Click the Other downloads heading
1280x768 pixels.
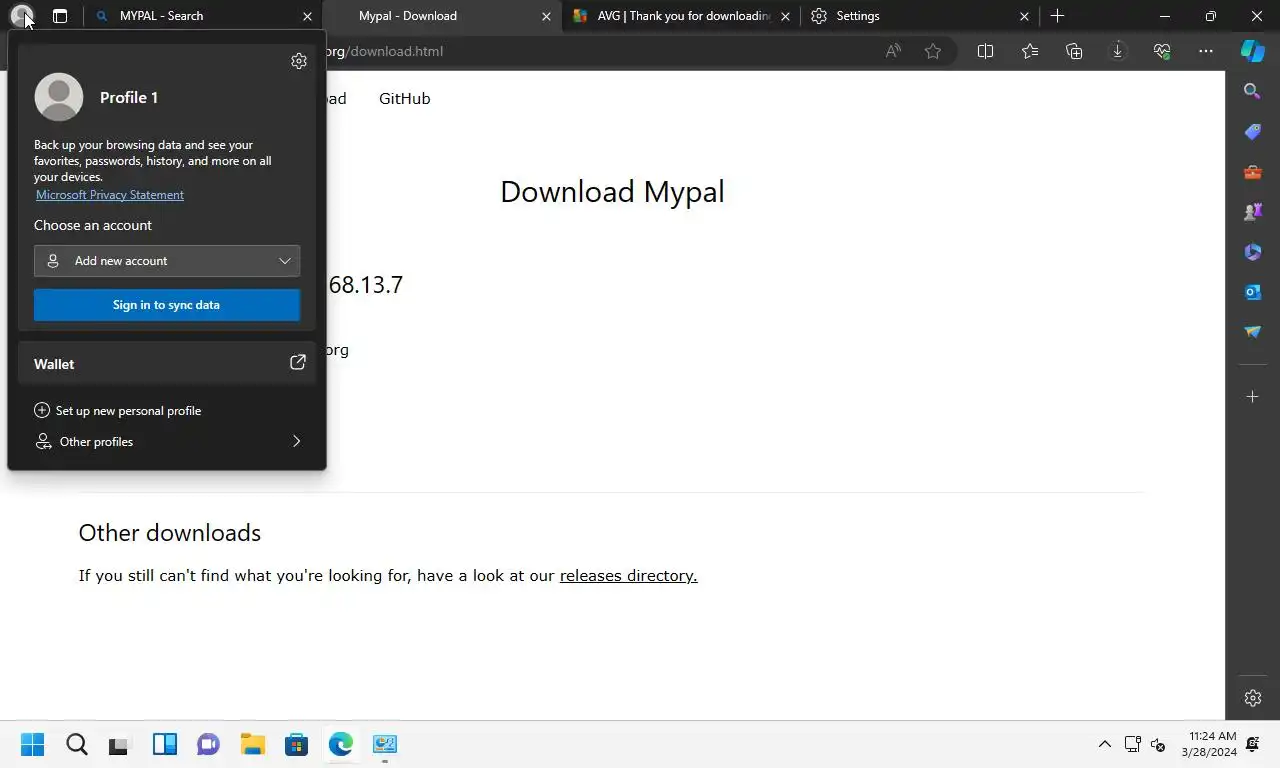170,533
